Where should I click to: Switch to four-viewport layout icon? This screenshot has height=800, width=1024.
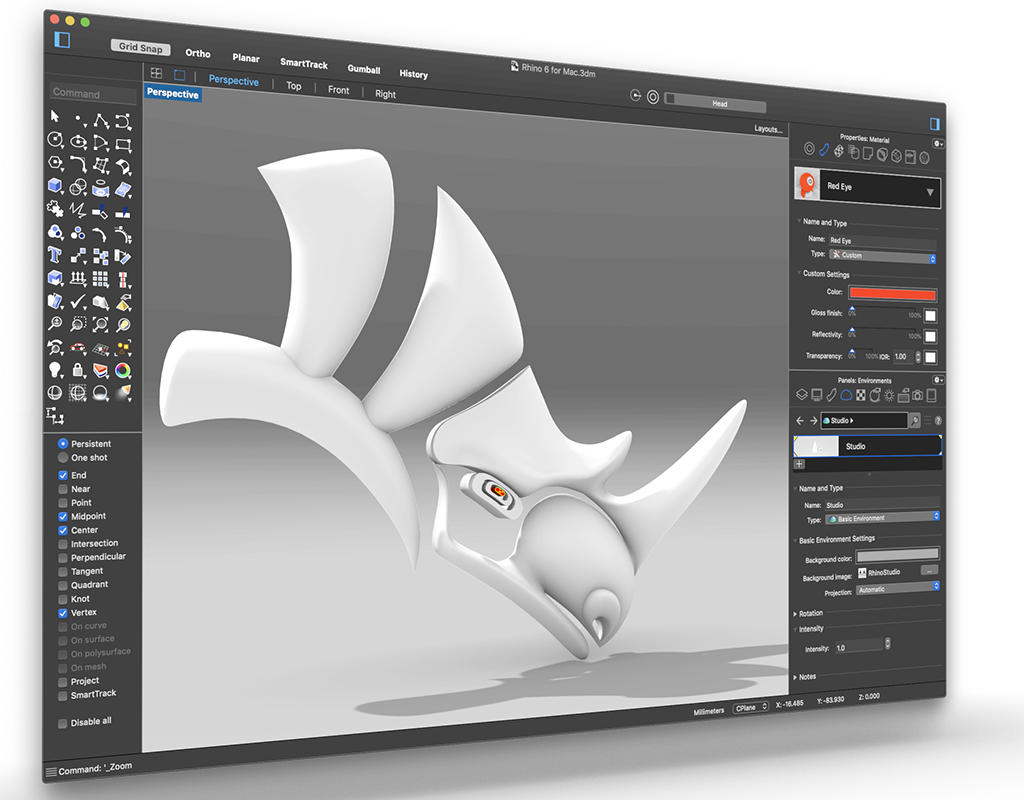pos(156,72)
